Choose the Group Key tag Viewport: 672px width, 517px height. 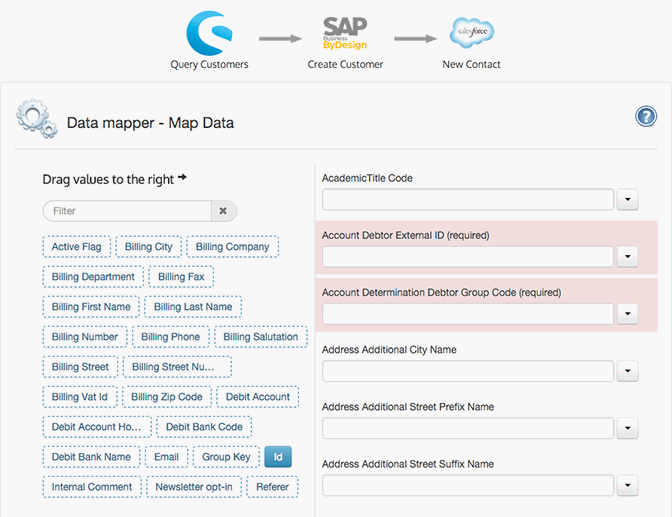tap(226, 457)
